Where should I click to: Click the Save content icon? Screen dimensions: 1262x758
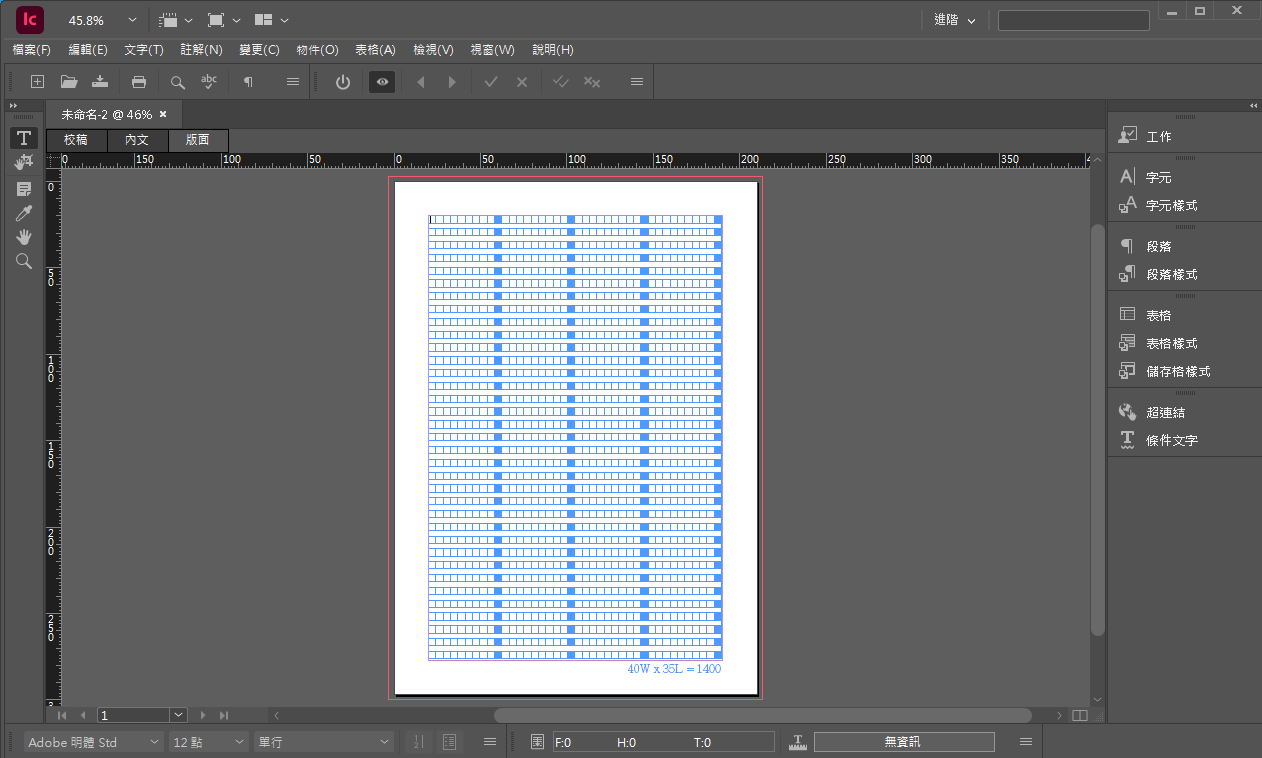[x=100, y=82]
